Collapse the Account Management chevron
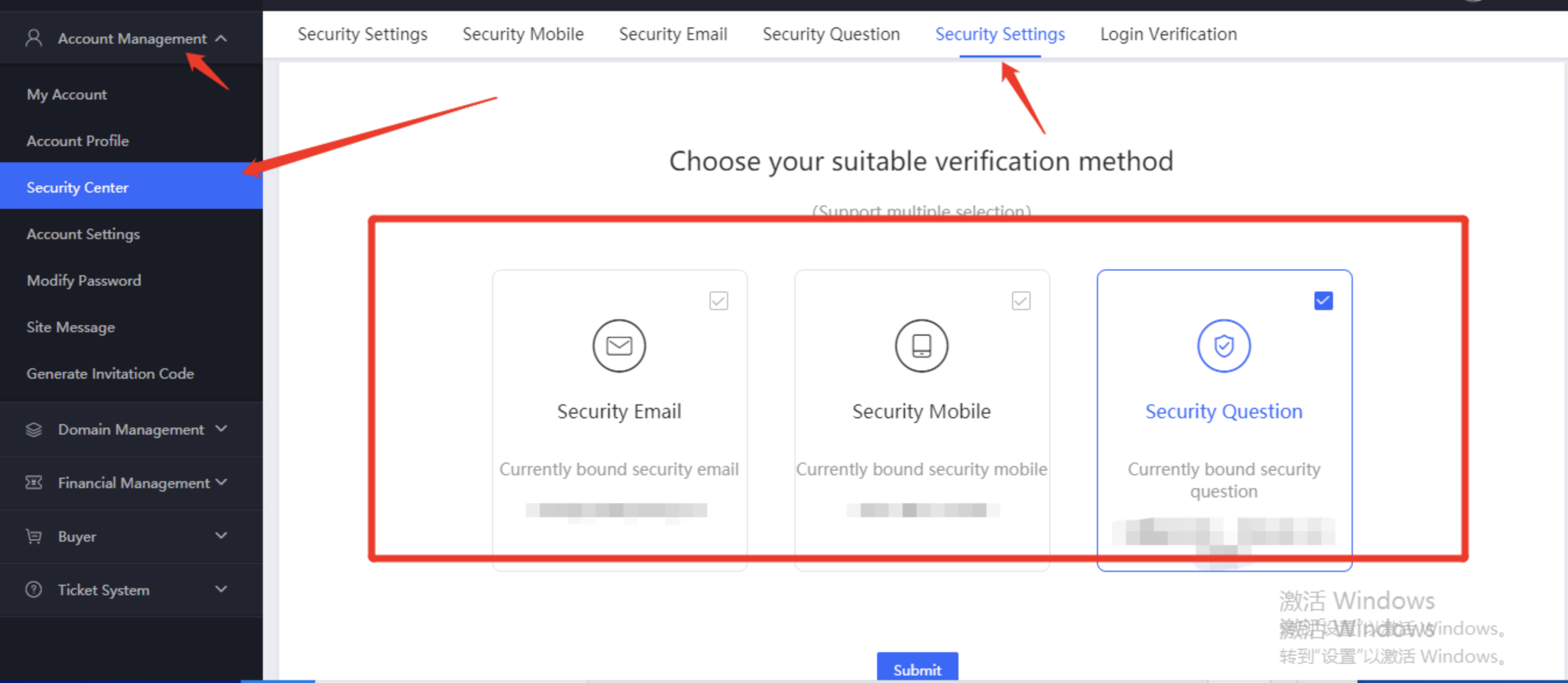Viewport: 1568px width, 683px height. coord(222,38)
